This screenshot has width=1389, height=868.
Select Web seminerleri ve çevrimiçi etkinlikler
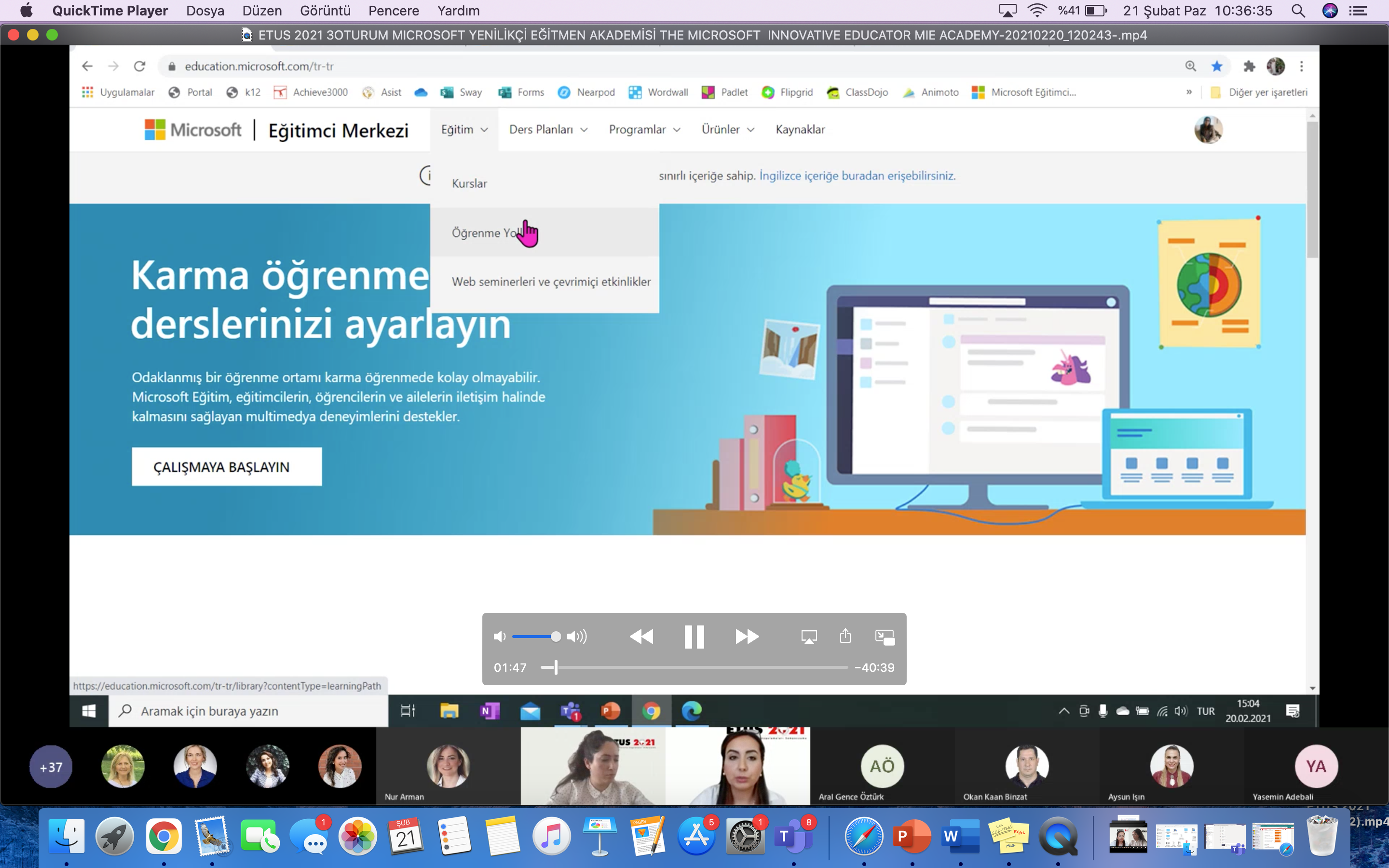point(544,281)
